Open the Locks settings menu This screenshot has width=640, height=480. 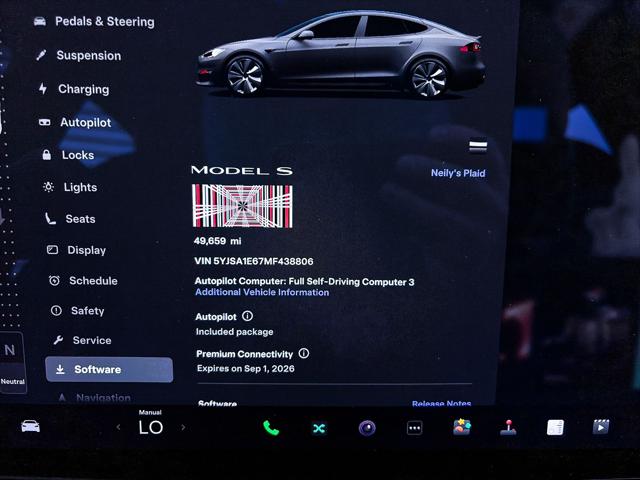pyautogui.click(x=68, y=155)
